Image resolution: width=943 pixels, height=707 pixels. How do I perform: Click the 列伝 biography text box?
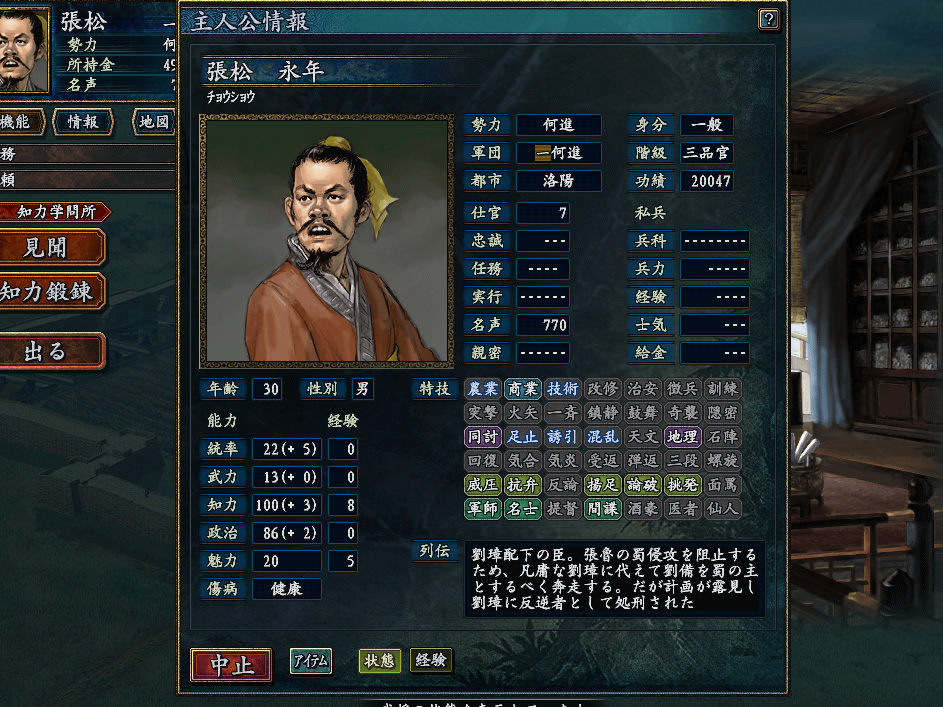(x=615, y=578)
